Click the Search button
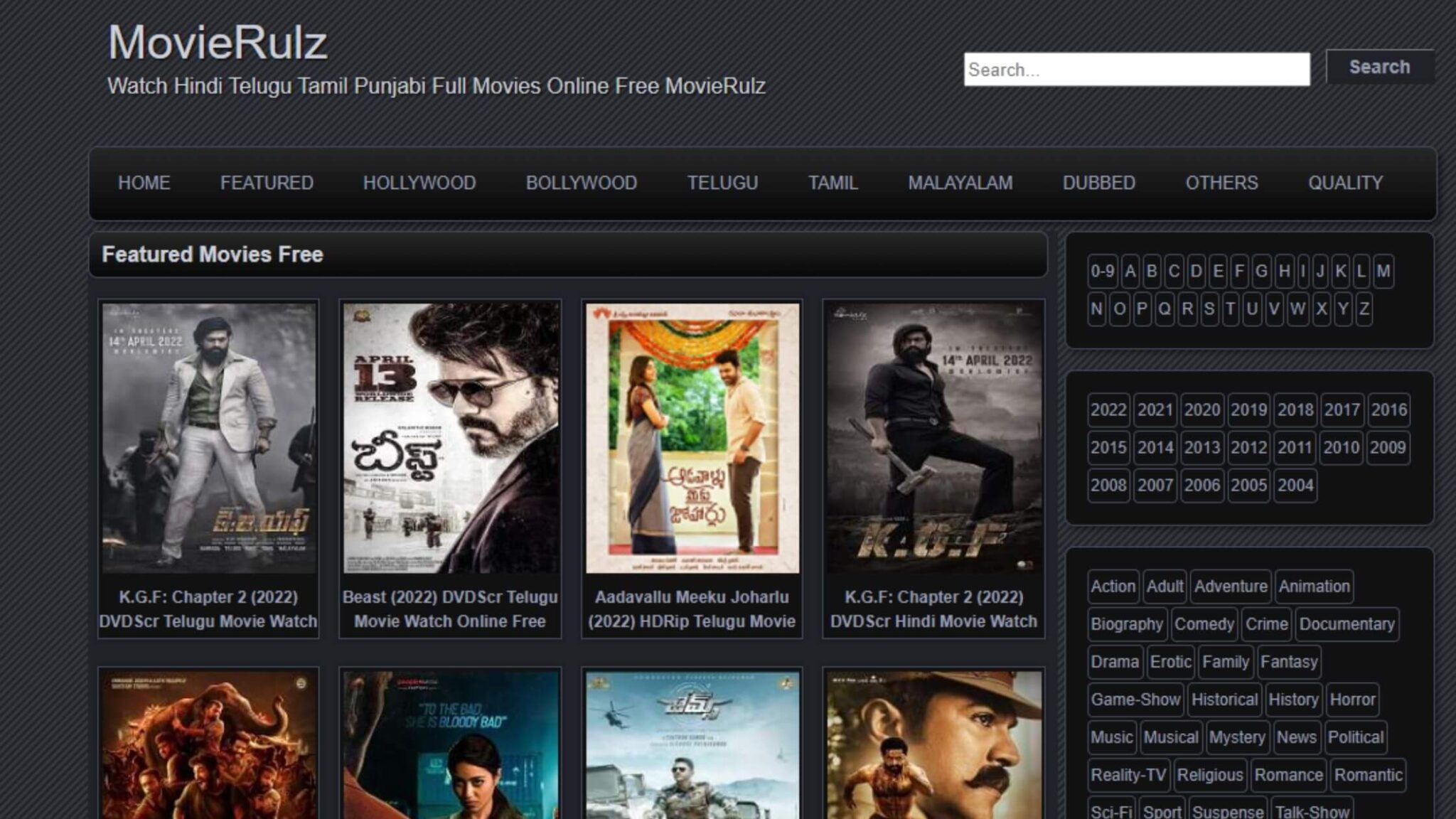The width and height of the screenshot is (1456, 819). (1379, 68)
